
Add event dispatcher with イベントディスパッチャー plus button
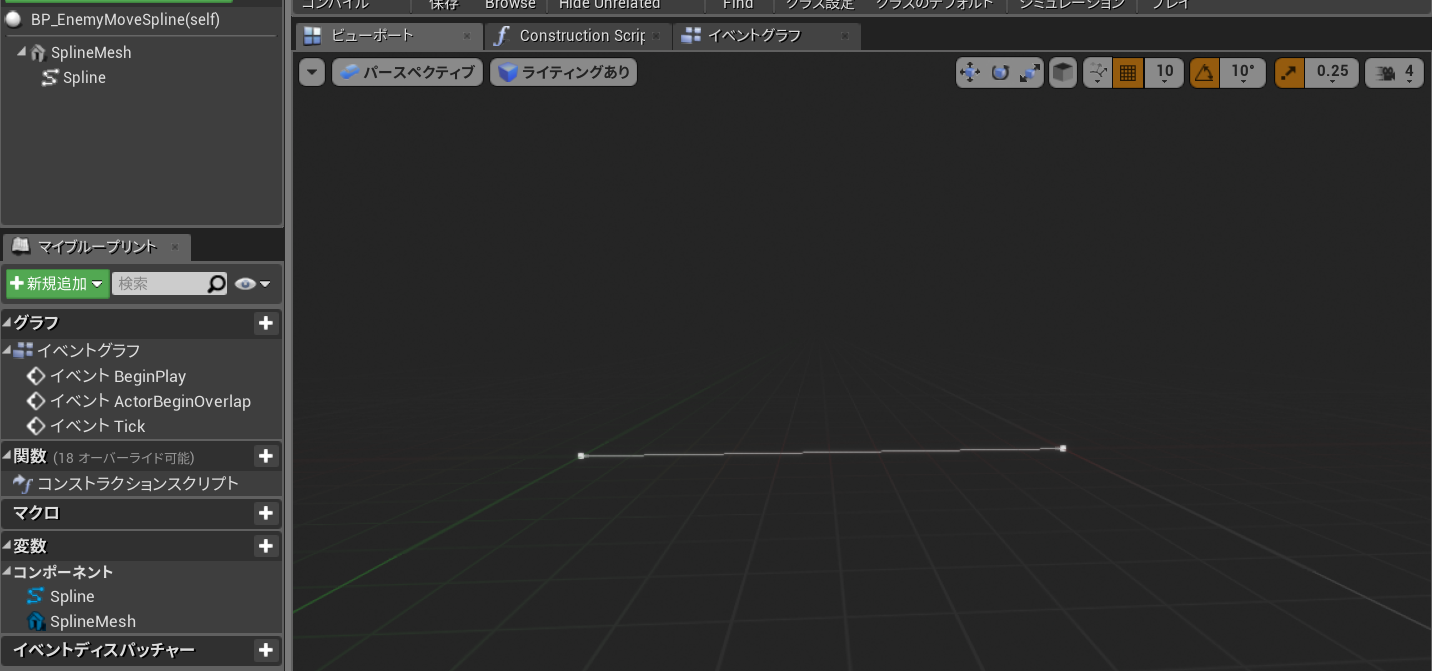coord(265,650)
